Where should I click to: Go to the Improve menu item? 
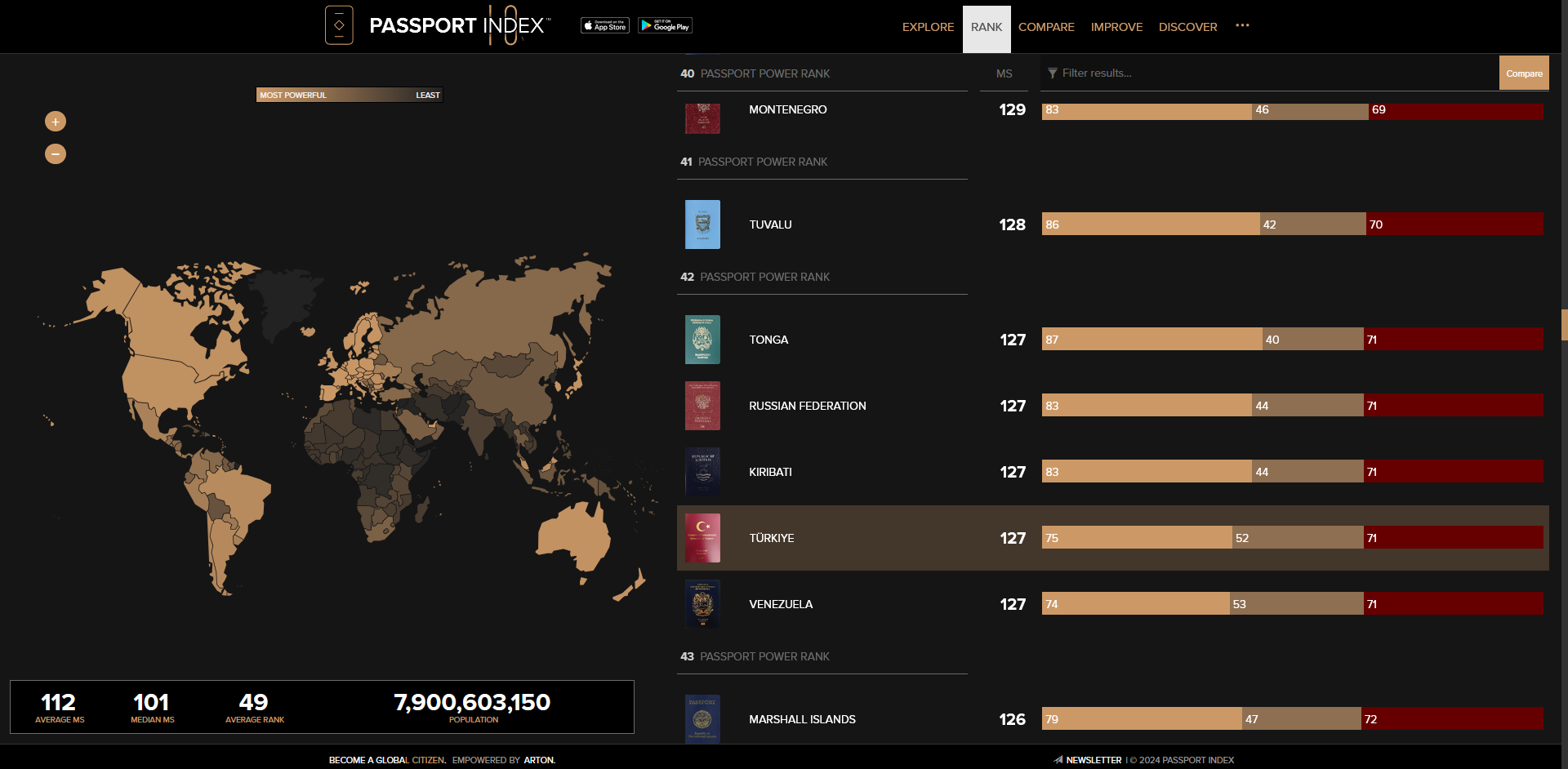pos(1116,27)
